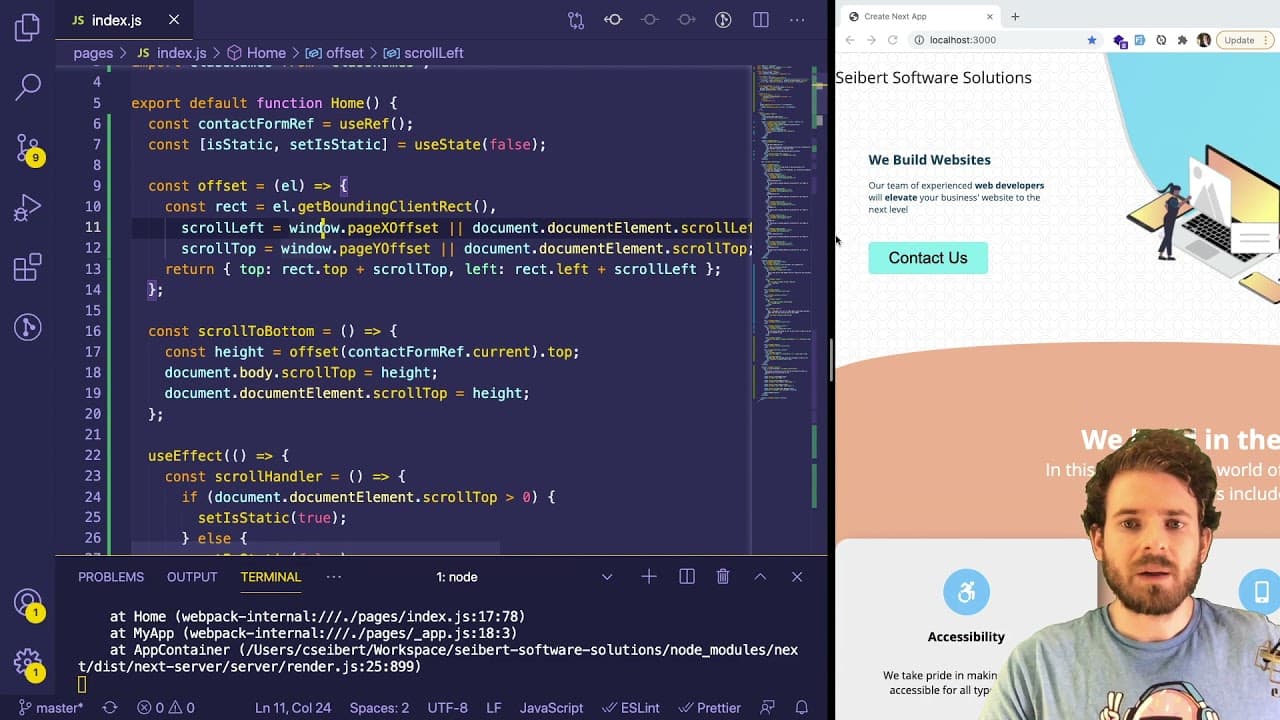Click 'Seibert Software Solutions' site title

[x=934, y=78]
